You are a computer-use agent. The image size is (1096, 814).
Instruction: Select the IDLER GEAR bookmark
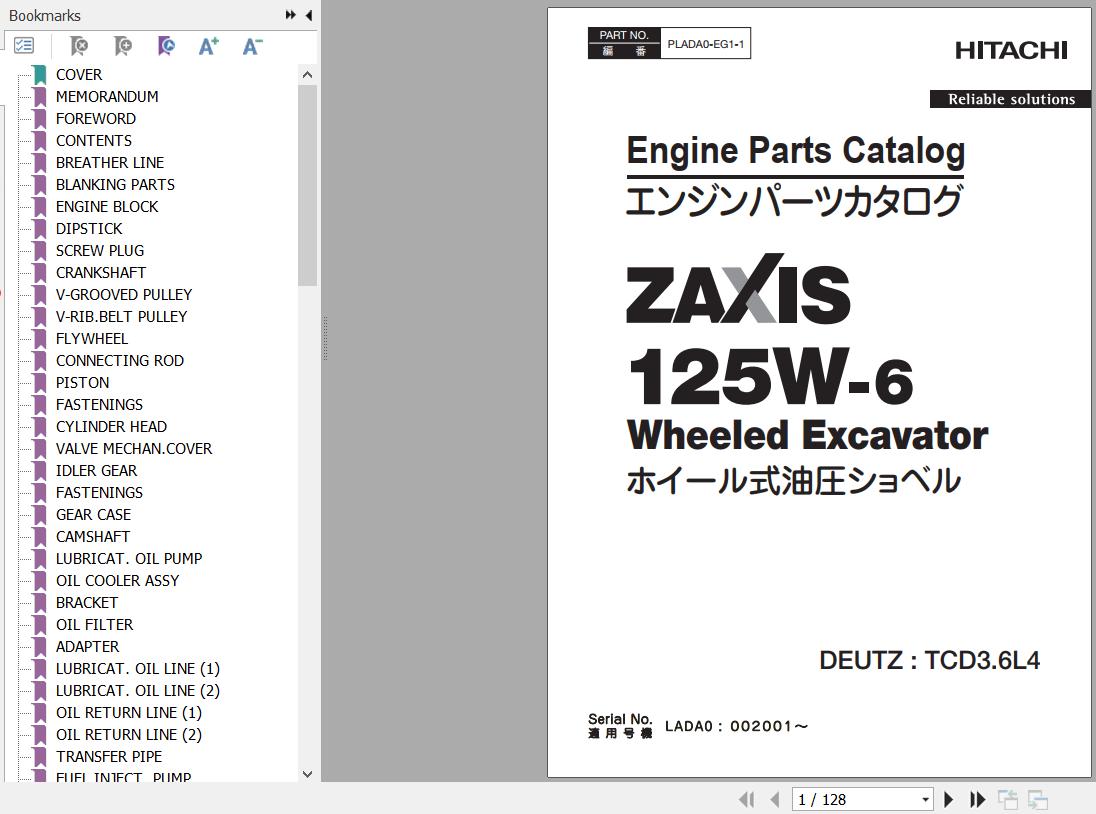pyautogui.click(x=96, y=471)
